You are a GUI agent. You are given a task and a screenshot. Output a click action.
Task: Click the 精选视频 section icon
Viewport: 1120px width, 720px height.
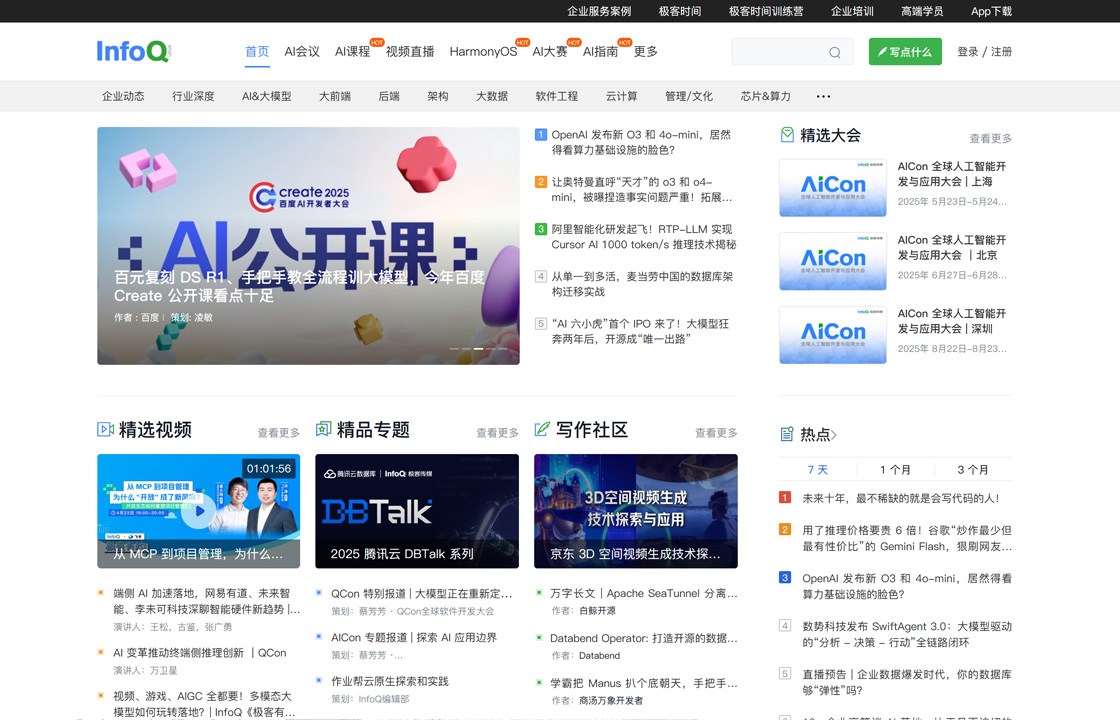point(105,429)
